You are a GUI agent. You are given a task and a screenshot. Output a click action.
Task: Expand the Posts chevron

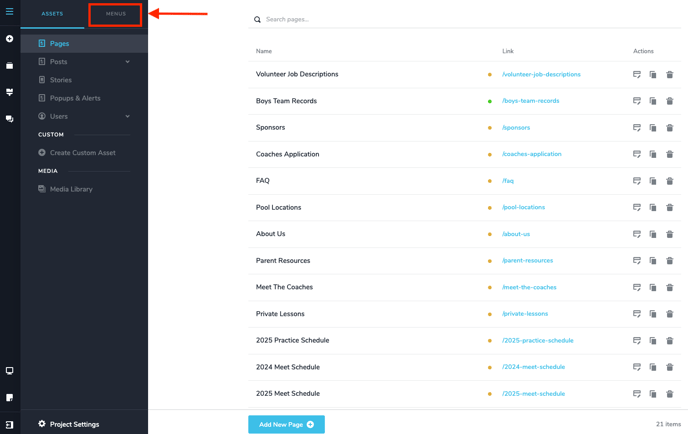point(128,62)
